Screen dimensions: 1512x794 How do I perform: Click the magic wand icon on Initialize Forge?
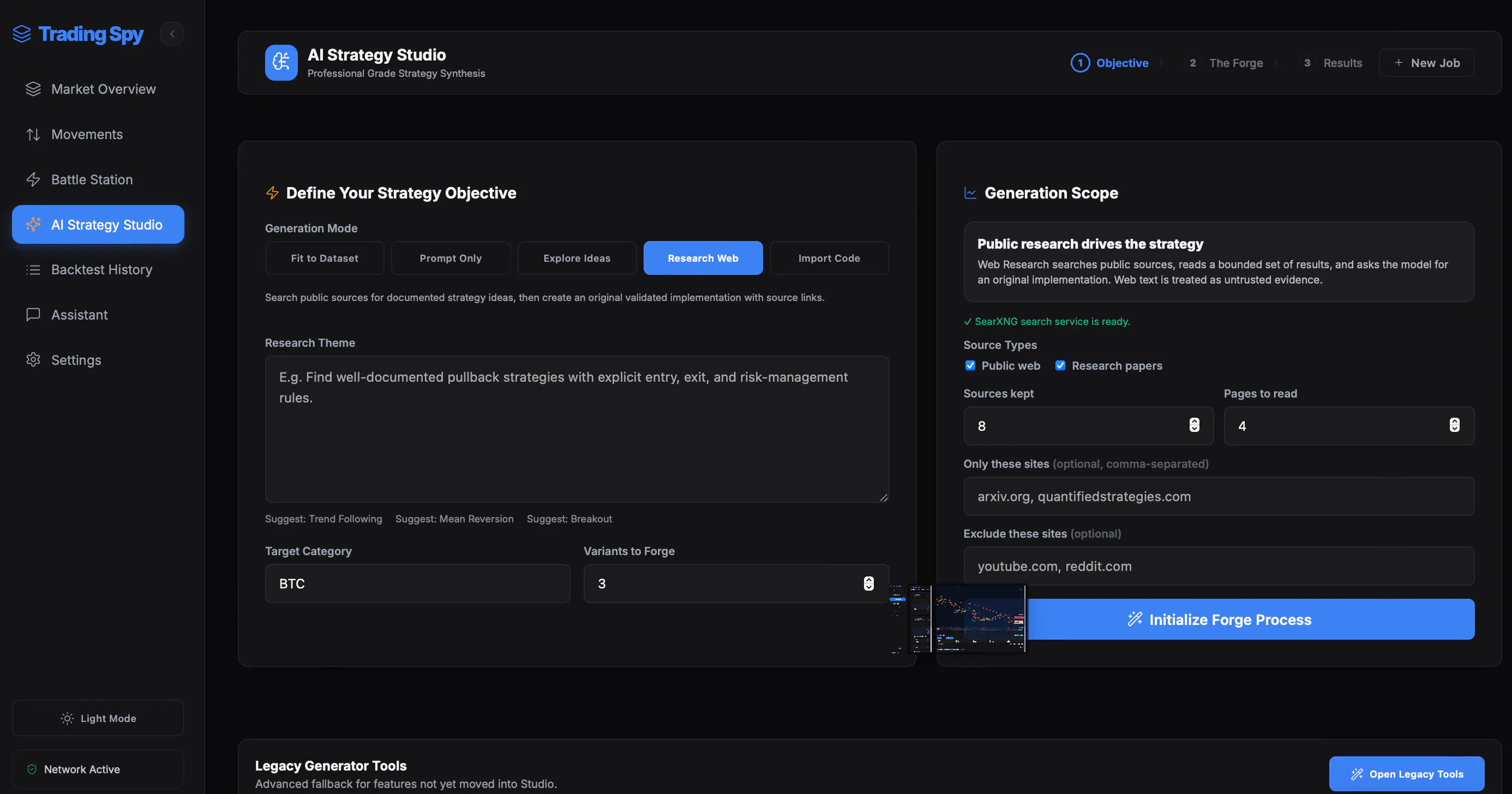click(x=1135, y=619)
